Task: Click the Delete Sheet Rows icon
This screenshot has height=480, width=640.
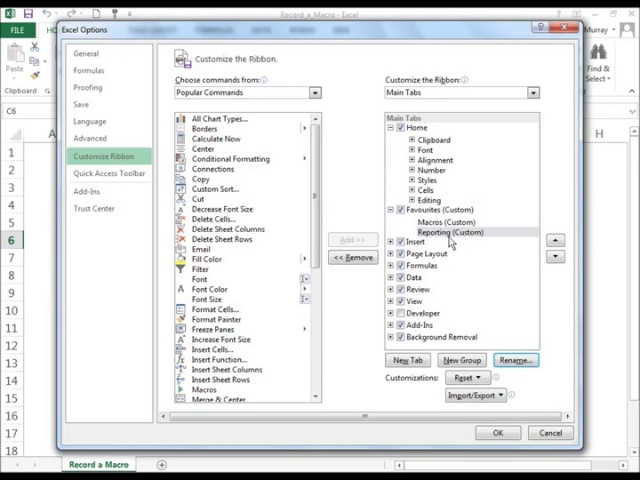Action: tap(180, 239)
